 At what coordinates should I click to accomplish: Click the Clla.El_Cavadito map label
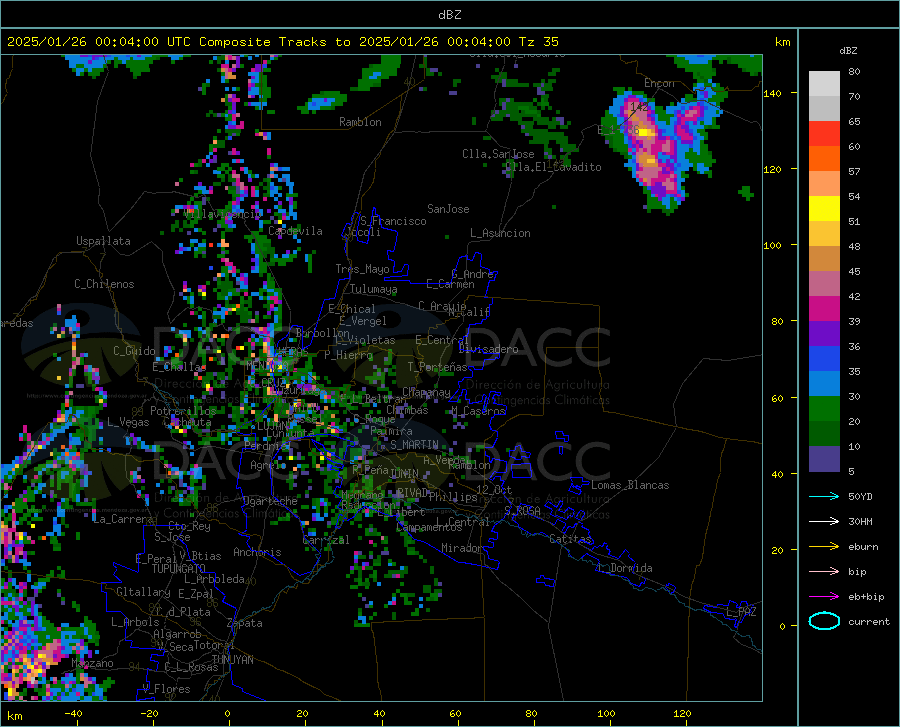(553, 167)
